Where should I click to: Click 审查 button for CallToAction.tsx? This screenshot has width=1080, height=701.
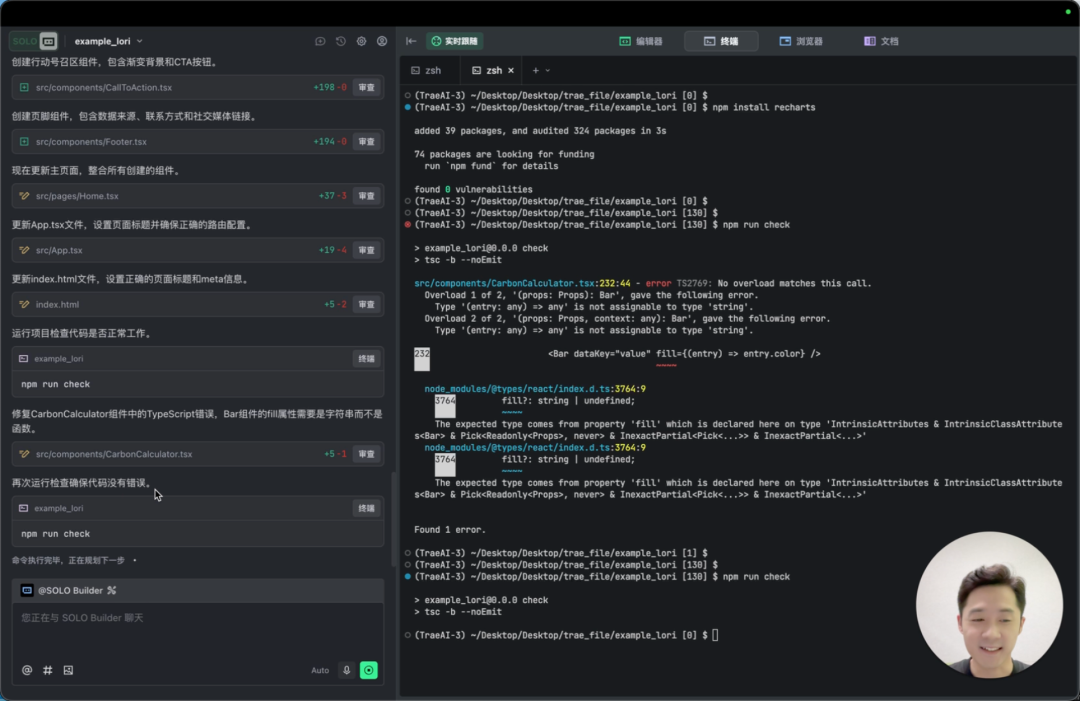(x=367, y=88)
